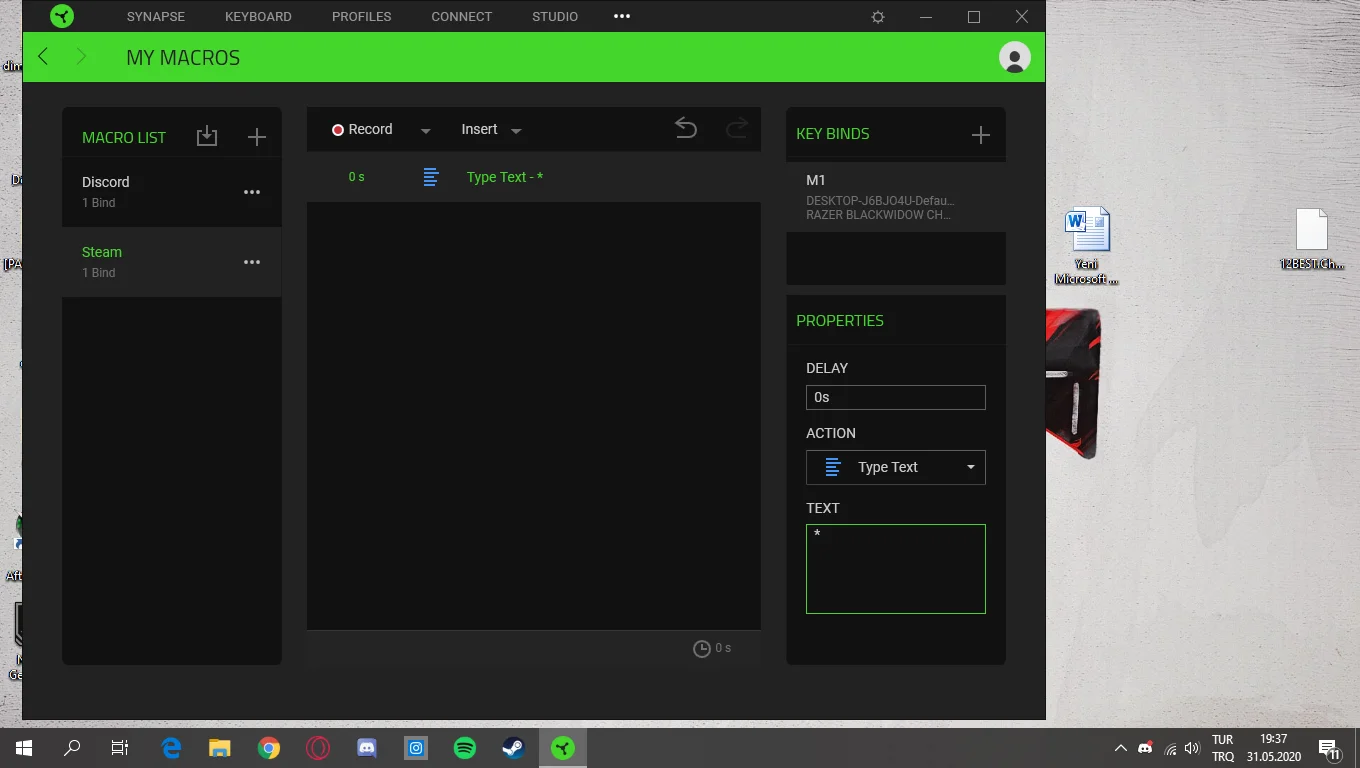Image resolution: width=1360 pixels, height=768 pixels.
Task: Open the user account avatar
Action: pyautogui.click(x=1015, y=57)
